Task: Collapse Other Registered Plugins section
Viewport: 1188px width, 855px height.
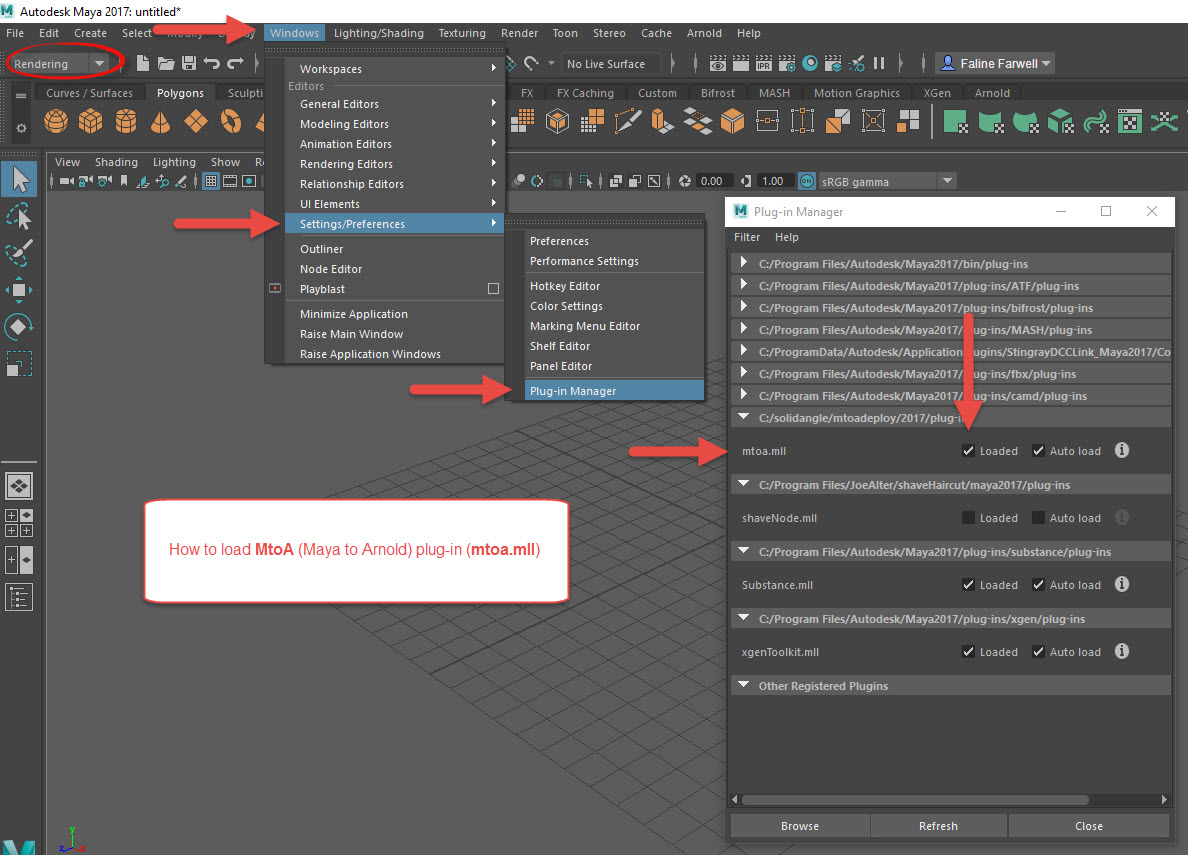Action: click(x=744, y=685)
